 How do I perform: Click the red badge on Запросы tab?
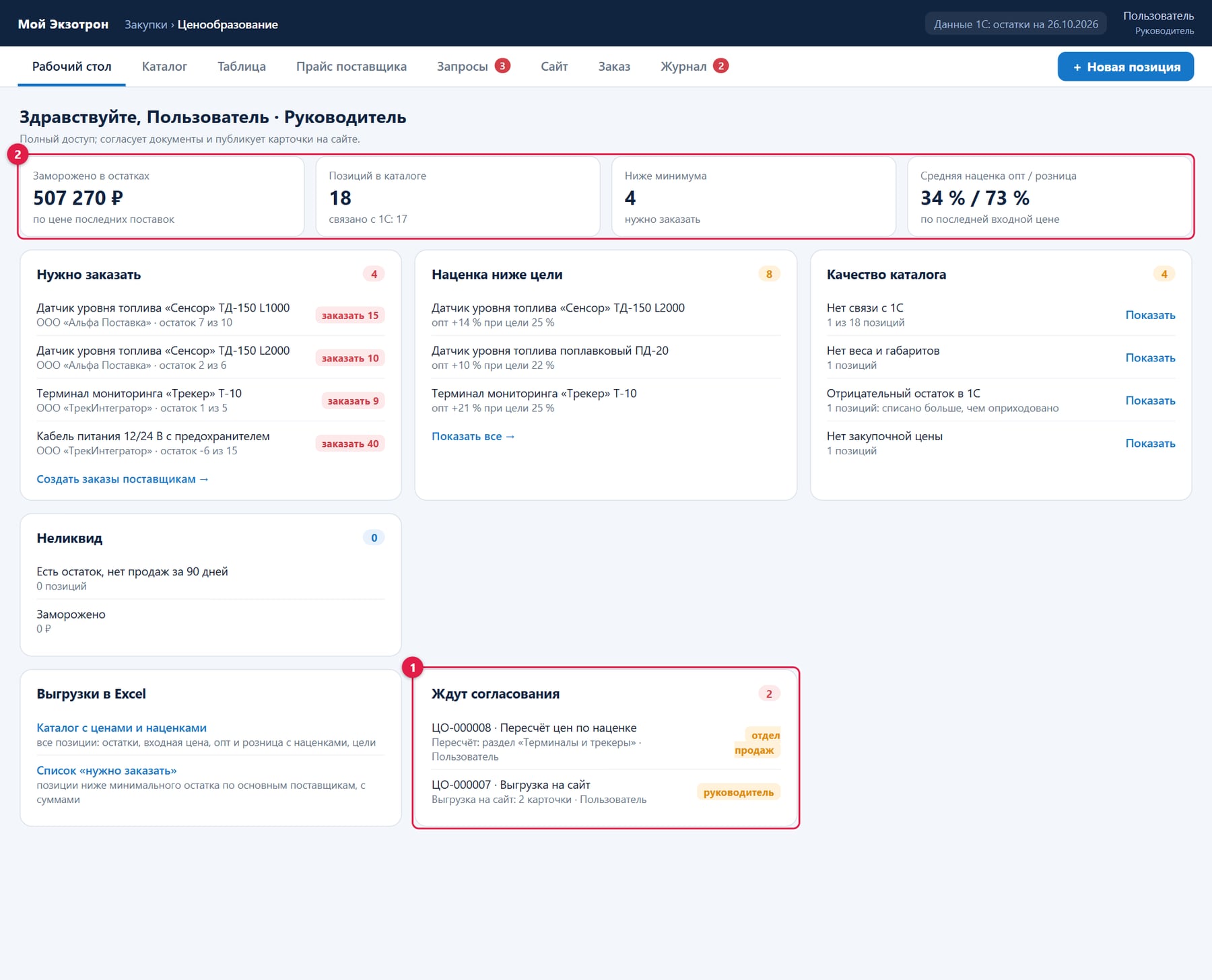pyautogui.click(x=502, y=66)
